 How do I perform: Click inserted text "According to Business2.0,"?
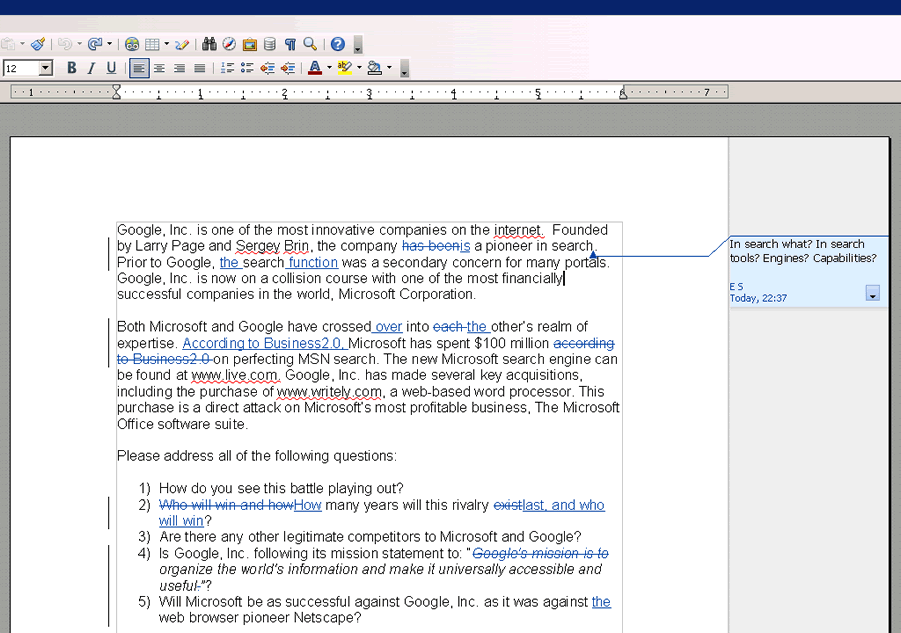coord(264,343)
